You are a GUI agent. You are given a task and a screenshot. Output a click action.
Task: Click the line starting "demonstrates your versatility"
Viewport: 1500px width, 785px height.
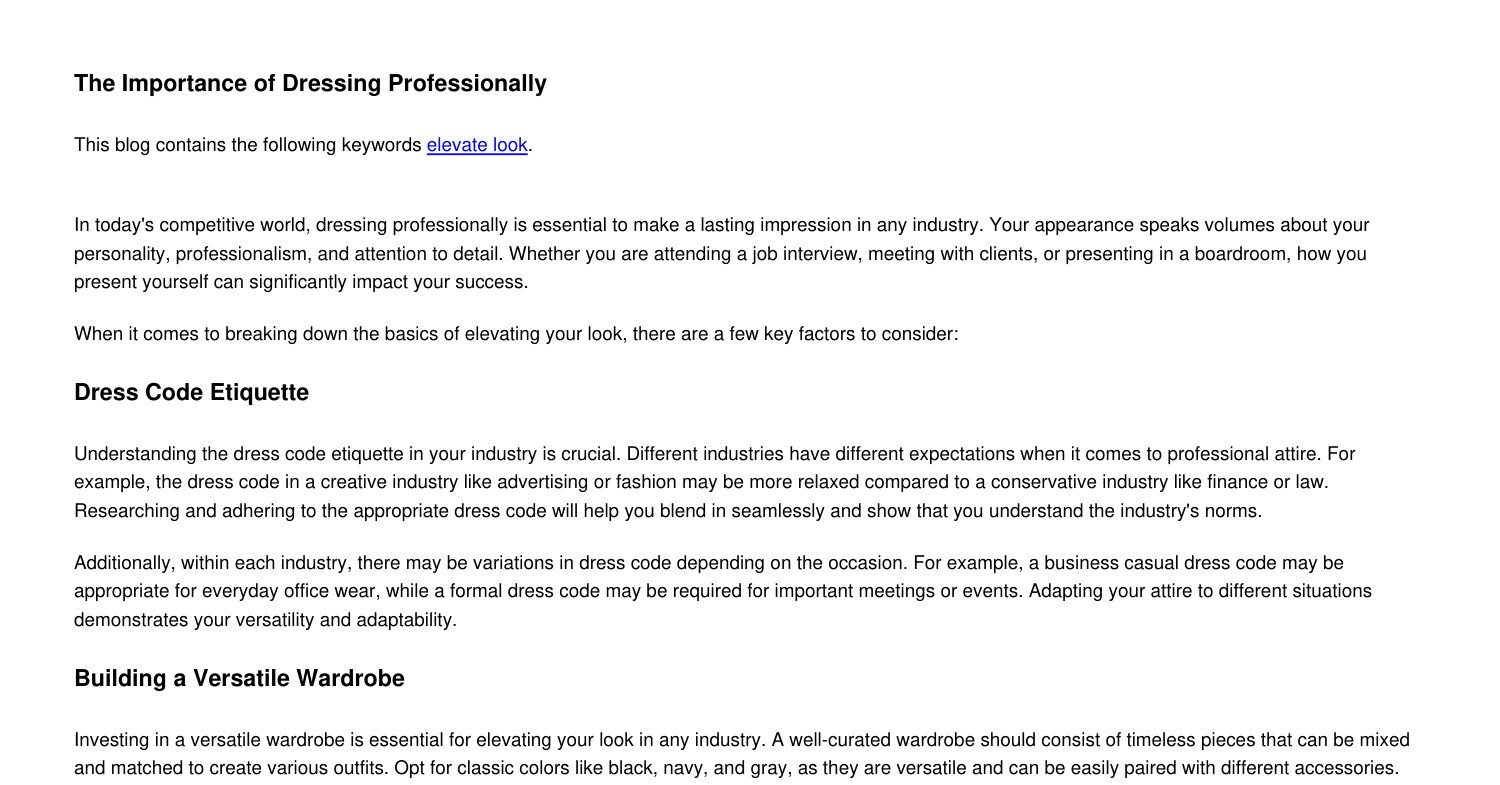click(x=265, y=620)
